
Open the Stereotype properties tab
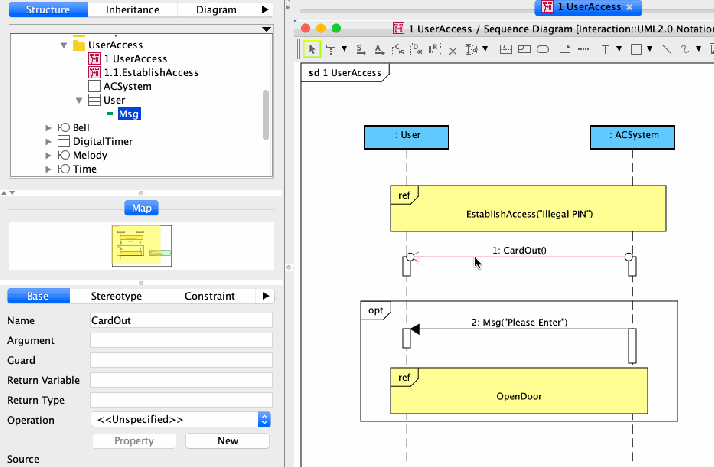point(116,296)
